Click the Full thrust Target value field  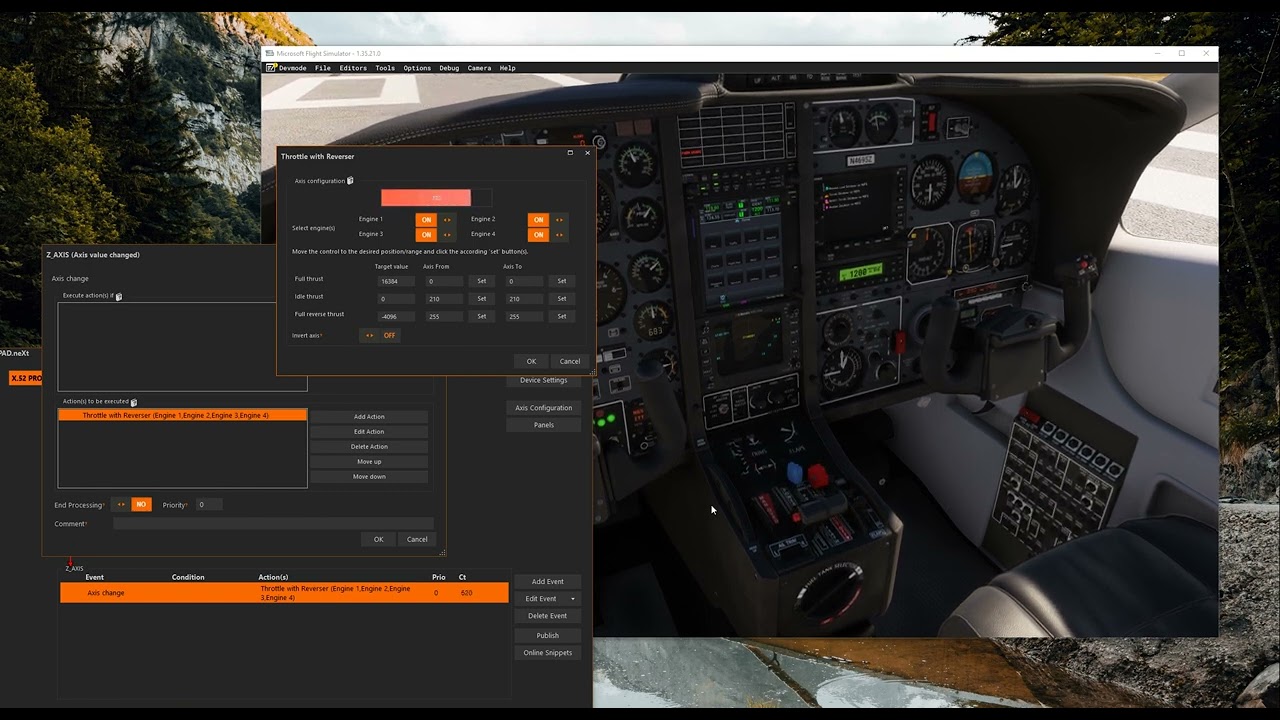396,281
